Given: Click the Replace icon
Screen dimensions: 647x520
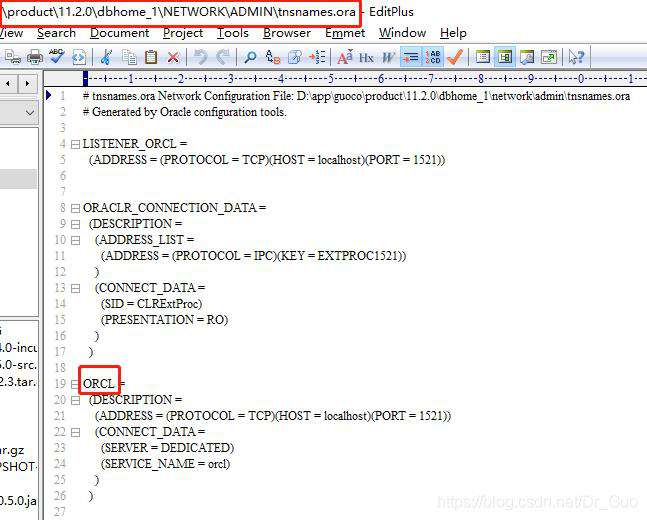Looking at the screenshot, I should point(273,57).
